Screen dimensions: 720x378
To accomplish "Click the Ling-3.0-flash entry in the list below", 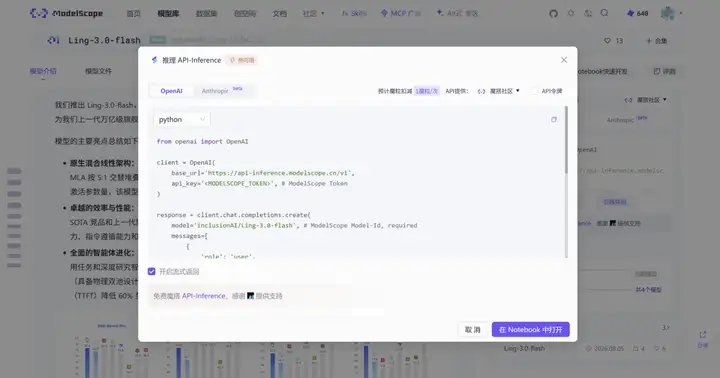I will point(524,349).
